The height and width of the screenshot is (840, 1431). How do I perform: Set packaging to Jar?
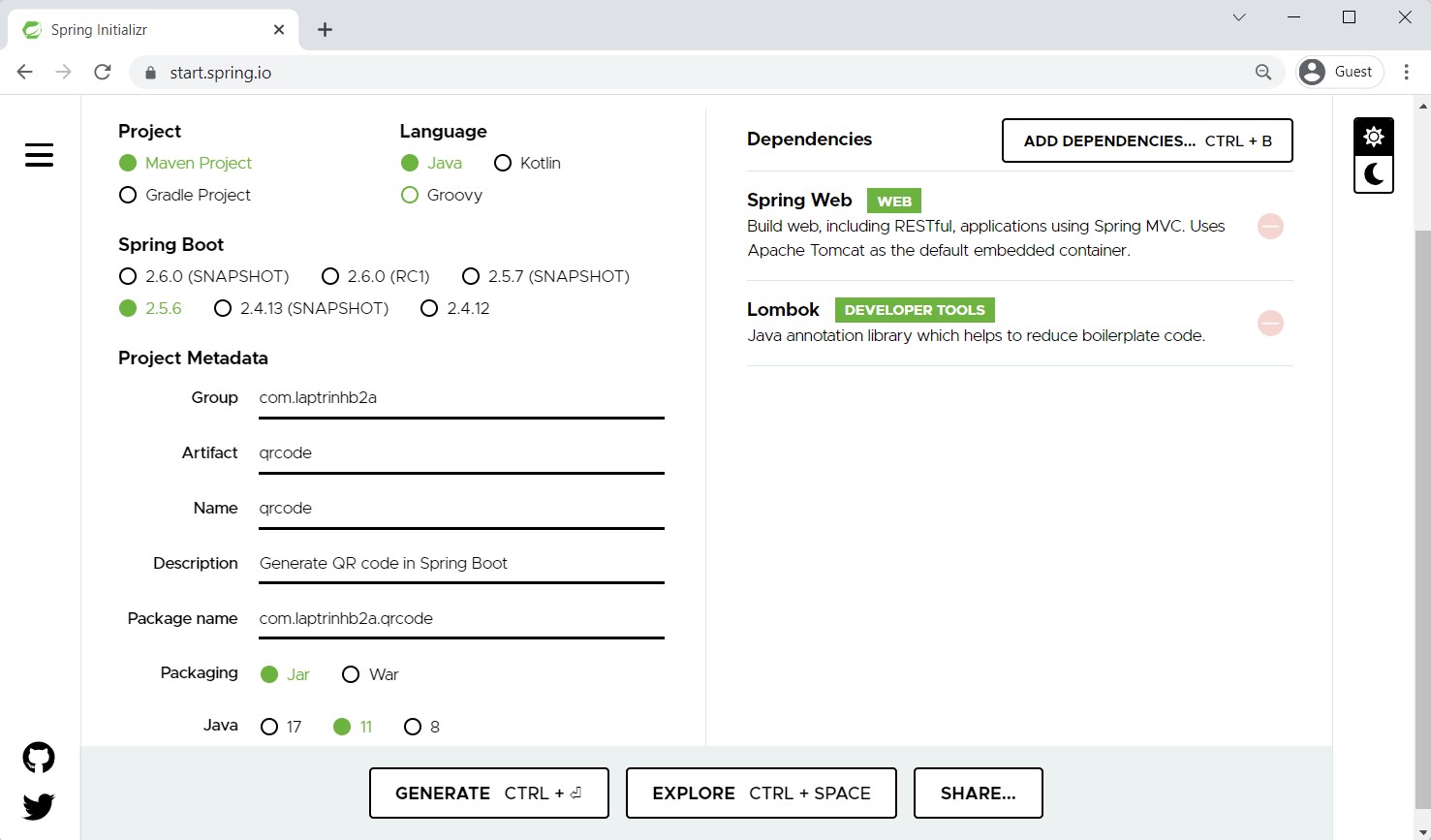coord(285,674)
